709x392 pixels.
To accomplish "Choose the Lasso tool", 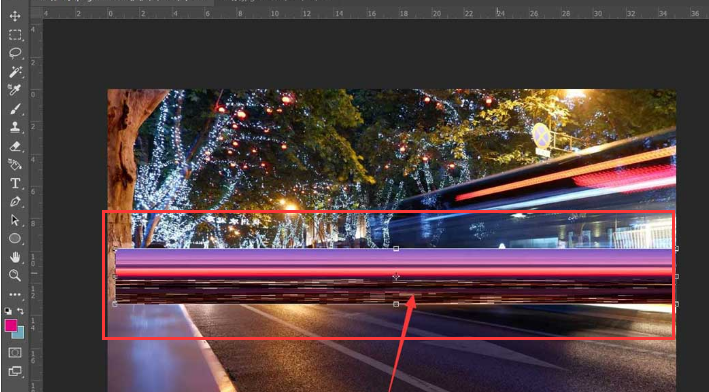I will point(15,53).
